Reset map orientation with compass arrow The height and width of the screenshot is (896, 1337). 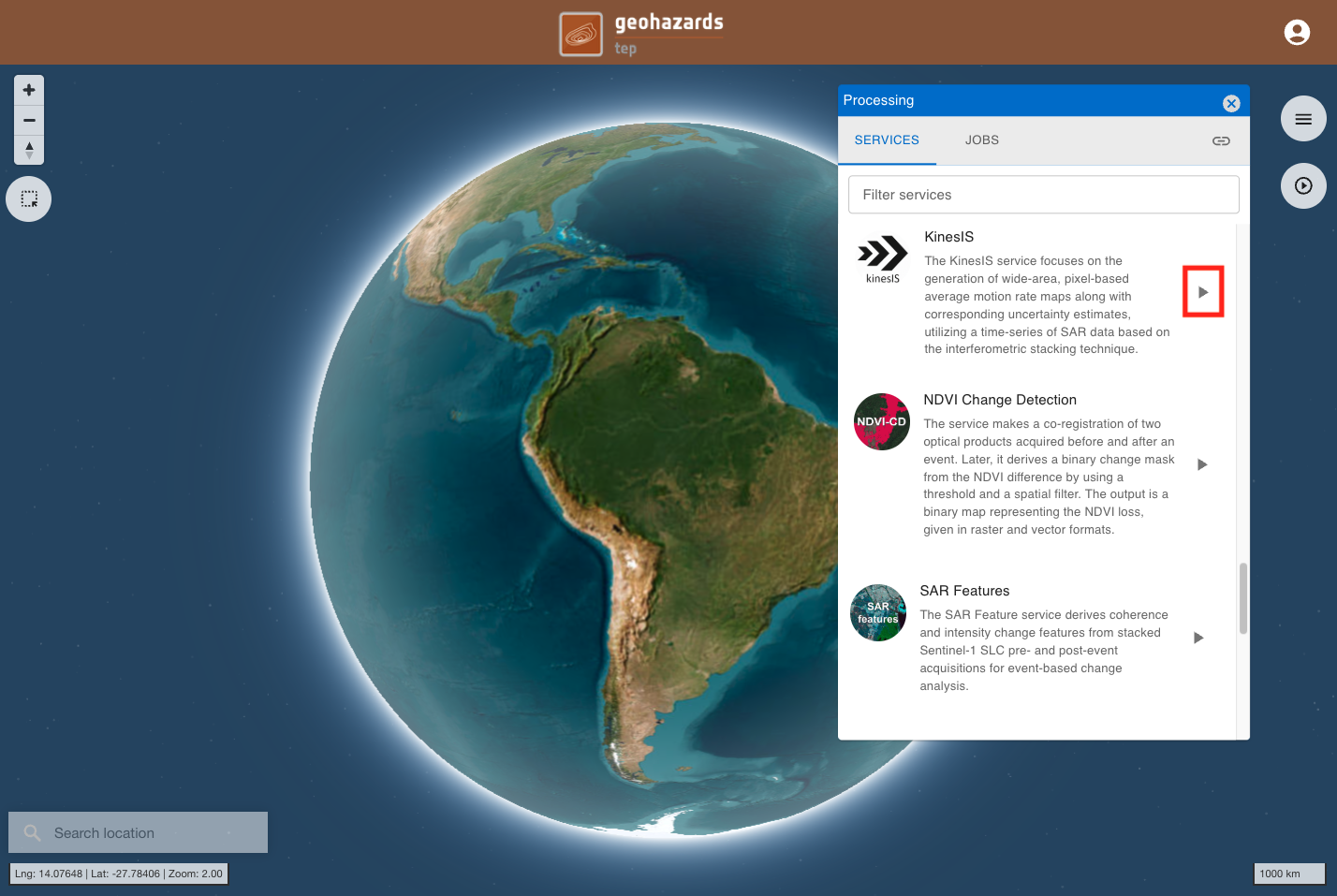pos(29,150)
